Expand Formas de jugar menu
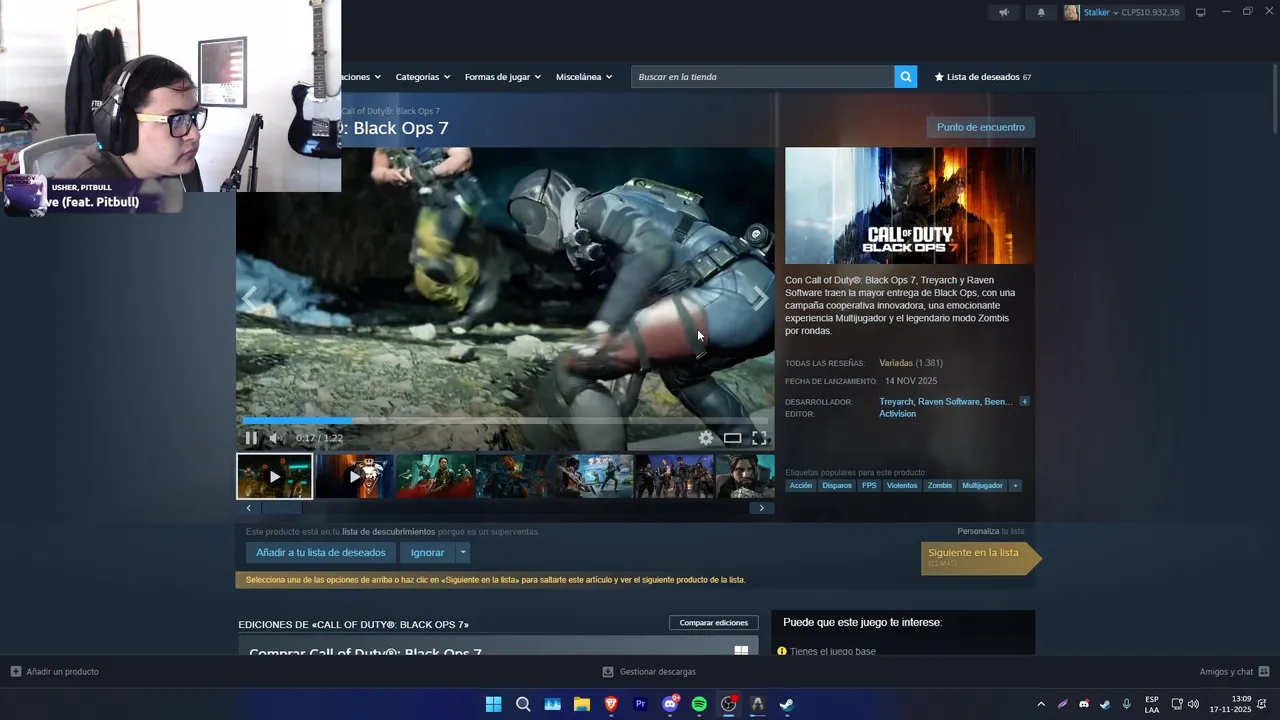Image resolution: width=1280 pixels, height=720 pixels. click(x=502, y=77)
